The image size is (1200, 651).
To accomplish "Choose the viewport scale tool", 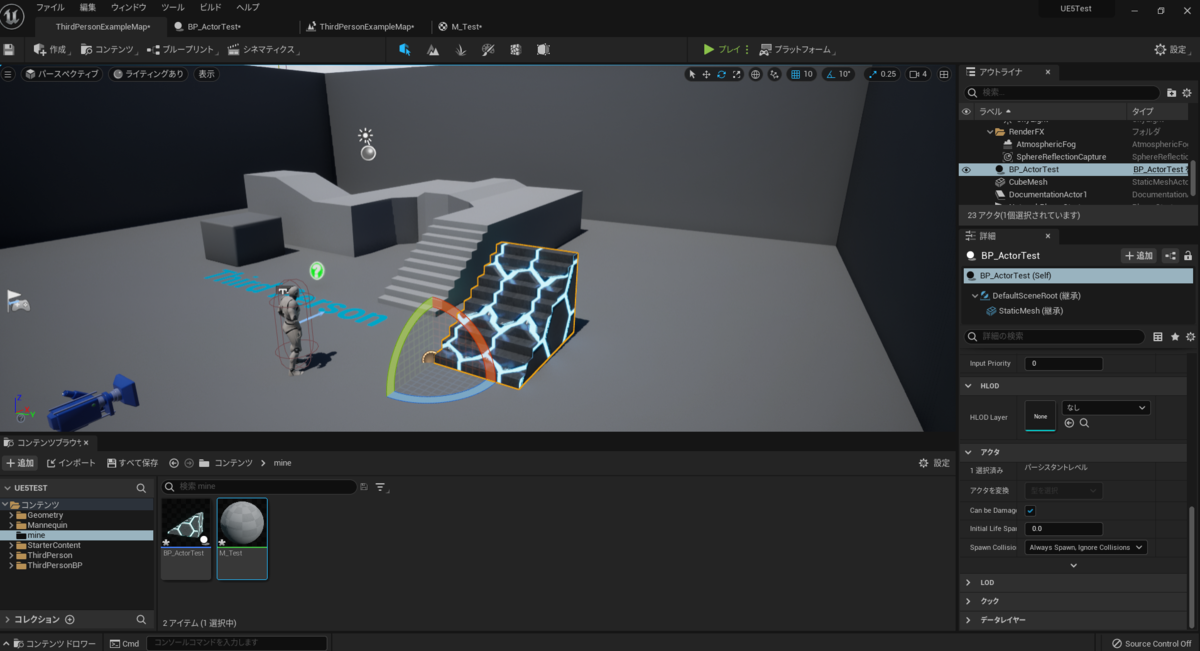I will point(737,74).
